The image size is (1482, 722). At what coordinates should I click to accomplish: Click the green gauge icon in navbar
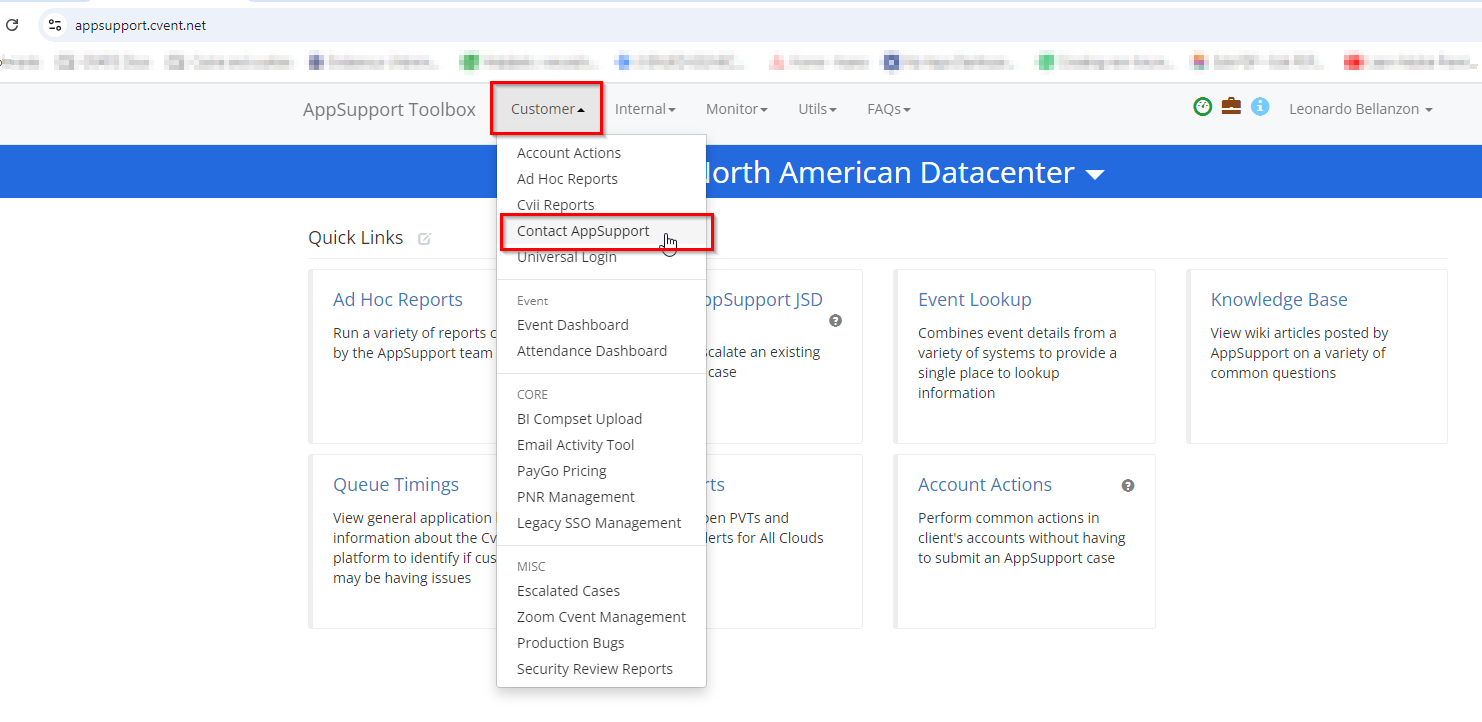1203,106
